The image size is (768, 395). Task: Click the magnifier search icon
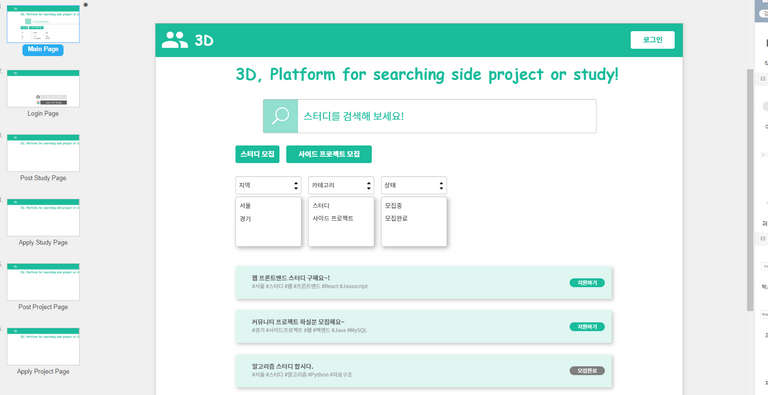click(280, 116)
